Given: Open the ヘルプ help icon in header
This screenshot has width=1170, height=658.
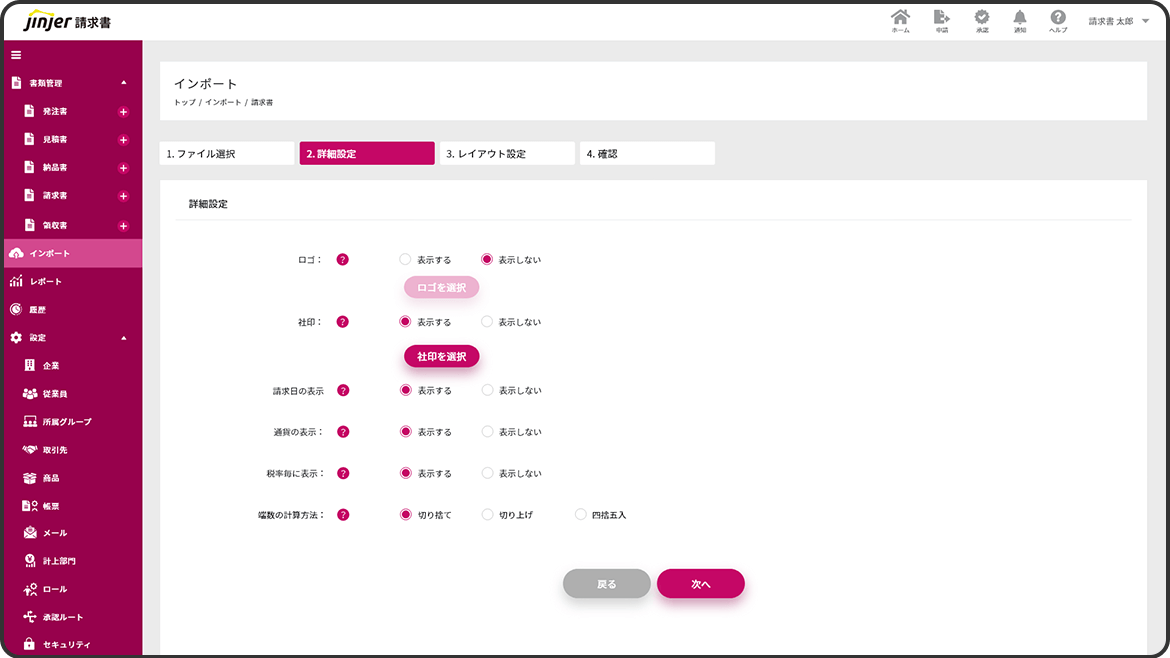Looking at the screenshot, I should click(1057, 19).
